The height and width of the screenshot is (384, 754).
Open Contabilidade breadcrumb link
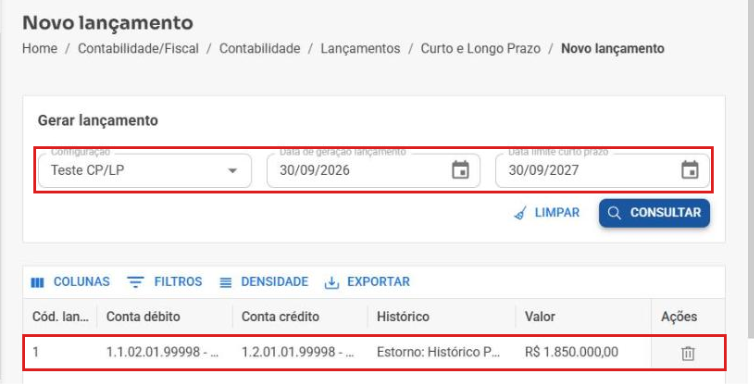coord(260,49)
